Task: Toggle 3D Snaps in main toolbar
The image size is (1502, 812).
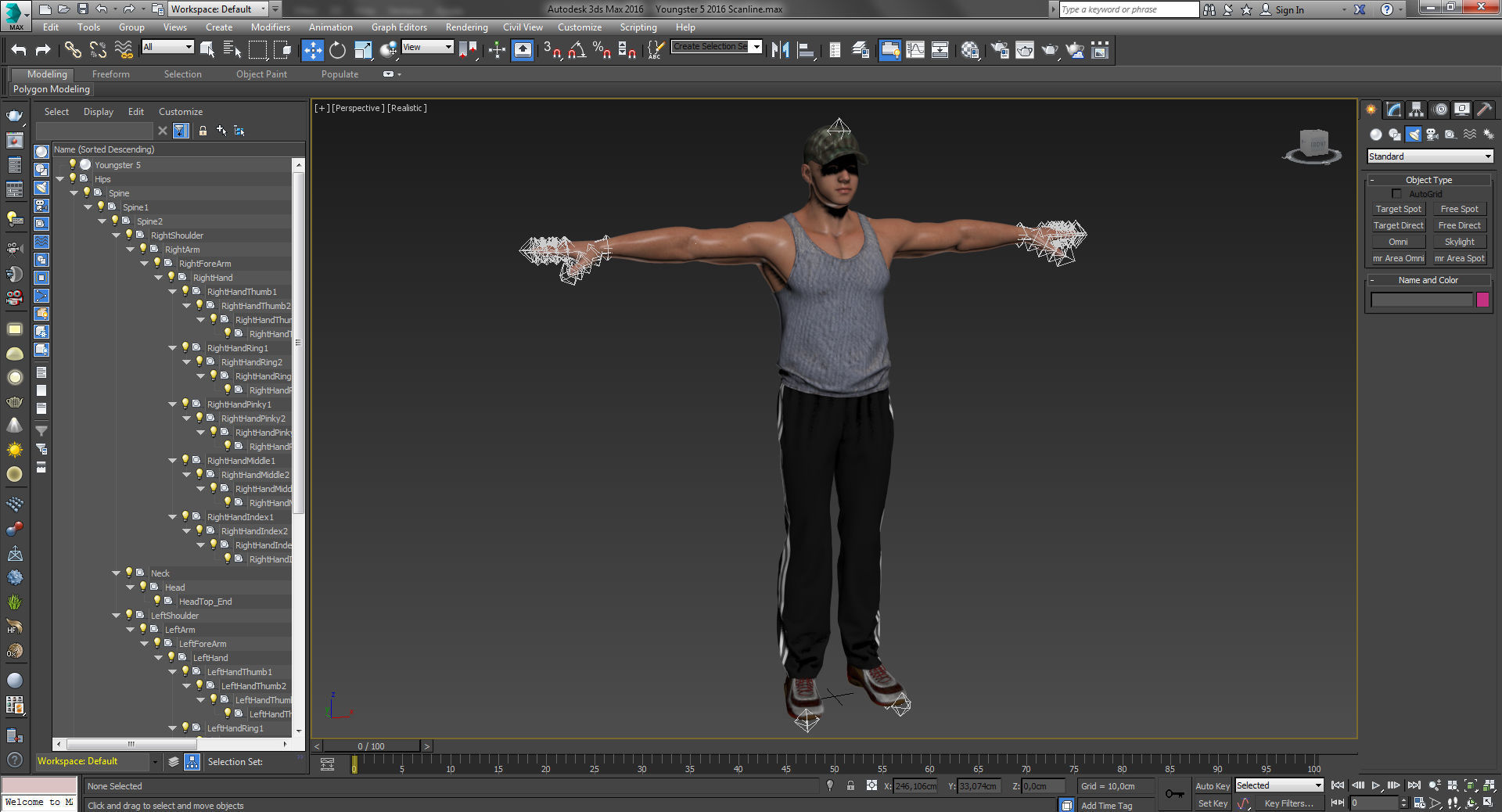Action: 552,50
